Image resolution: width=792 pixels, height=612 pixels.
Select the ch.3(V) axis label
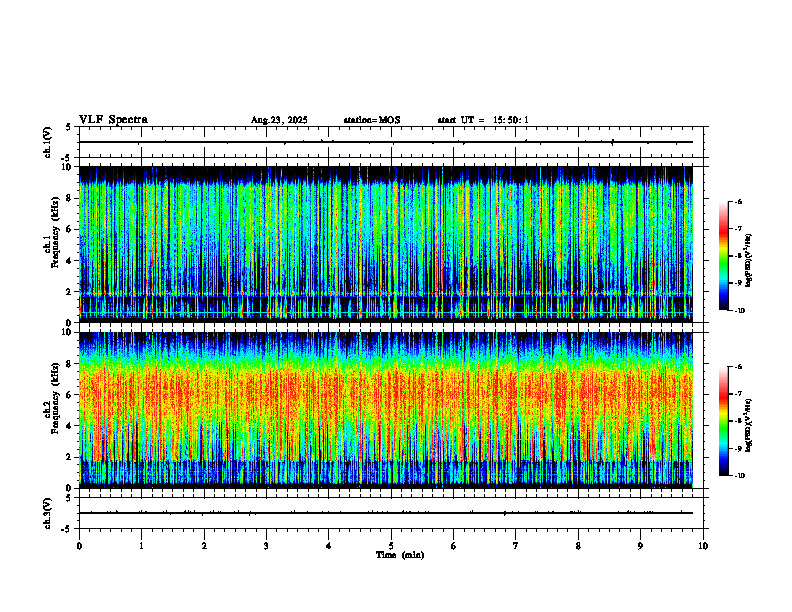[48, 513]
